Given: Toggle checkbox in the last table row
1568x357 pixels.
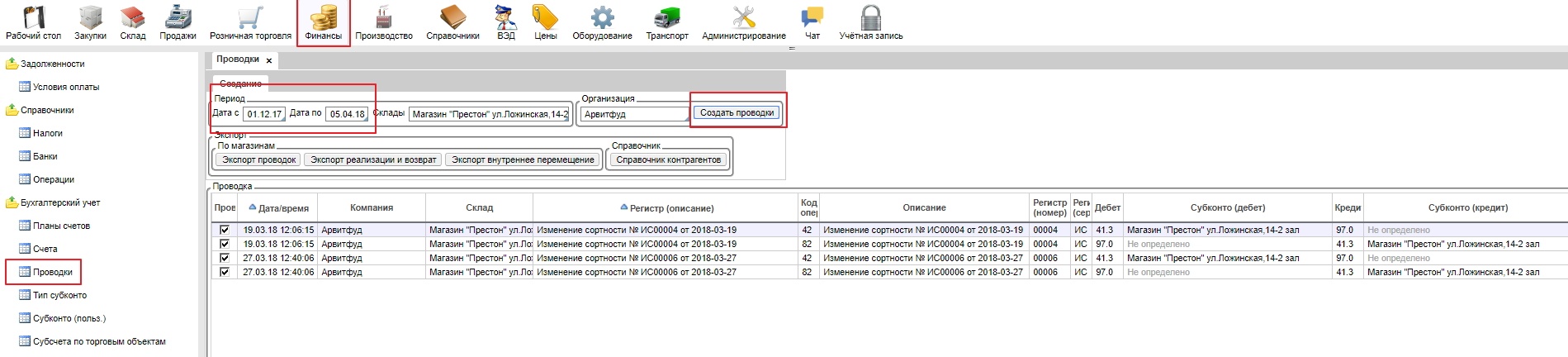Looking at the screenshot, I should 224,272.
